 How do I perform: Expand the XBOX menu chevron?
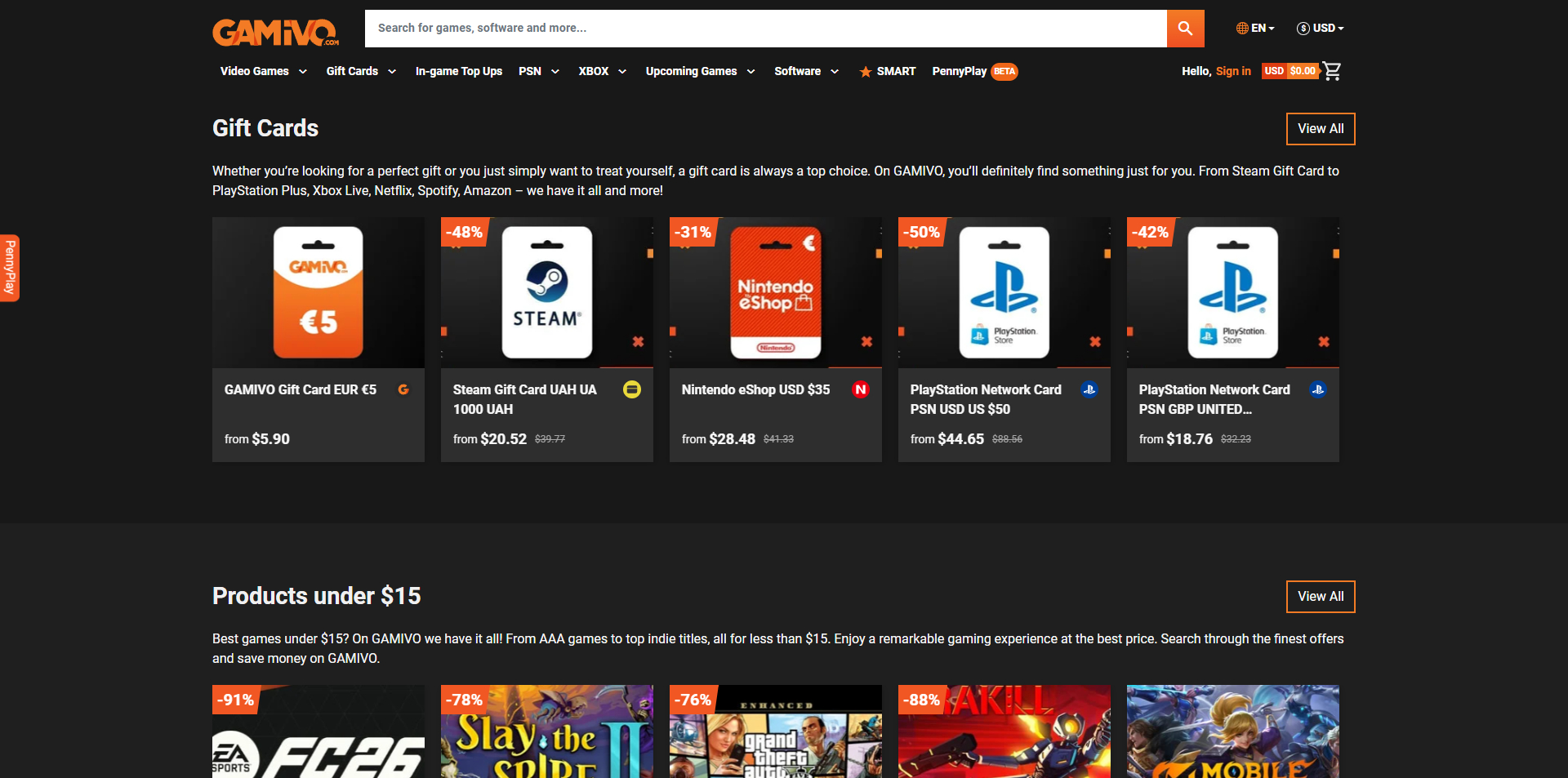[622, 72]
